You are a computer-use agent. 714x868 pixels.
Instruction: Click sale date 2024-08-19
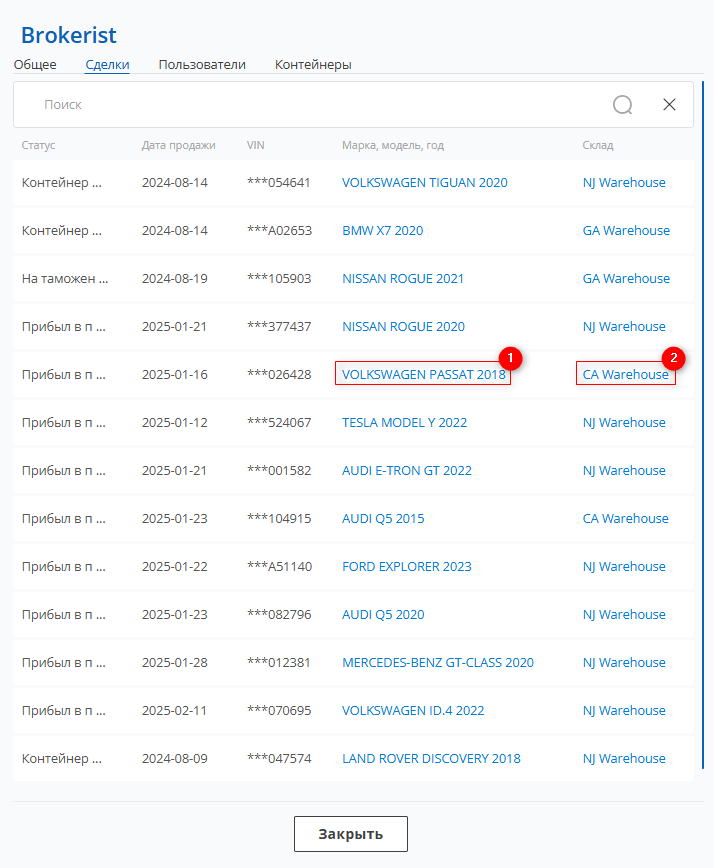174,278
